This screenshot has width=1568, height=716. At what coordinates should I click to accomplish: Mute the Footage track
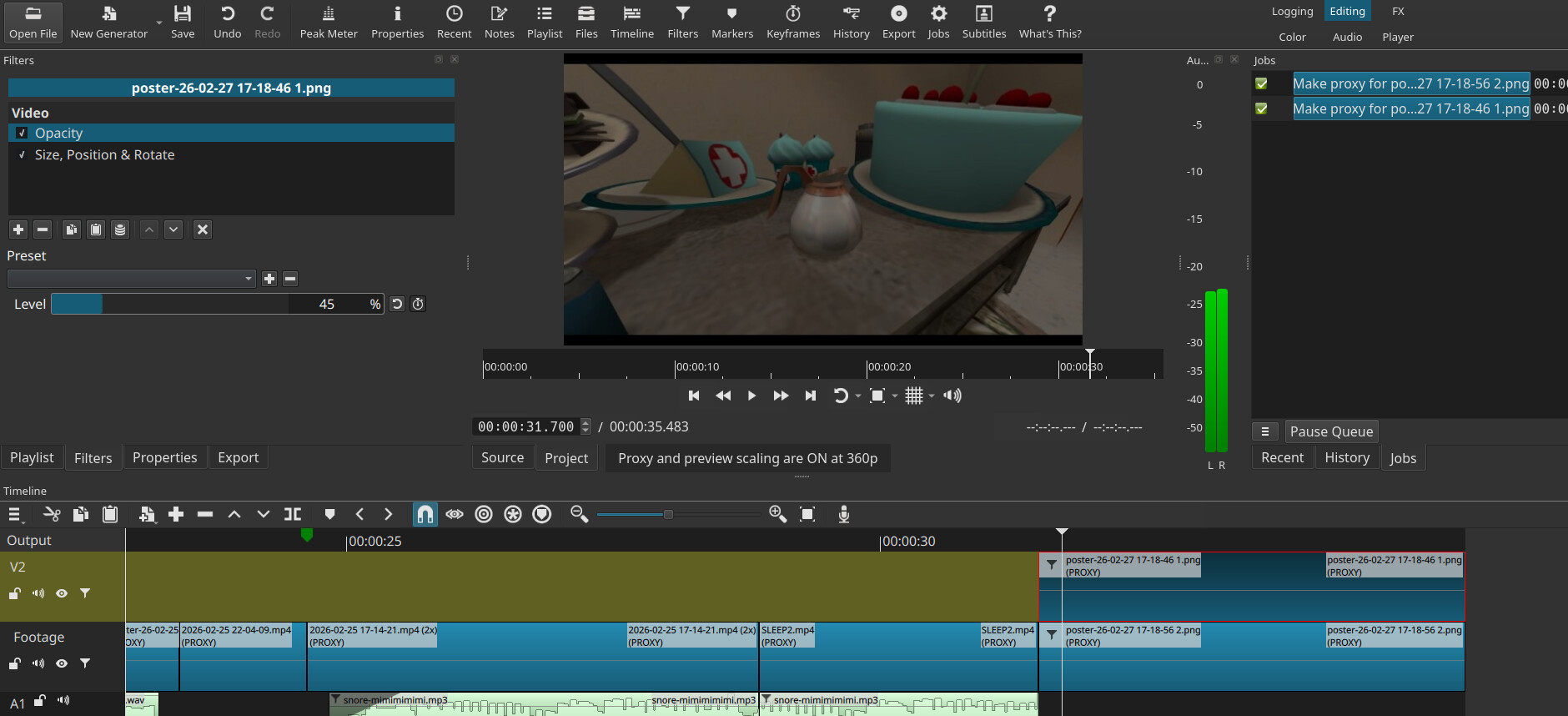38,663
